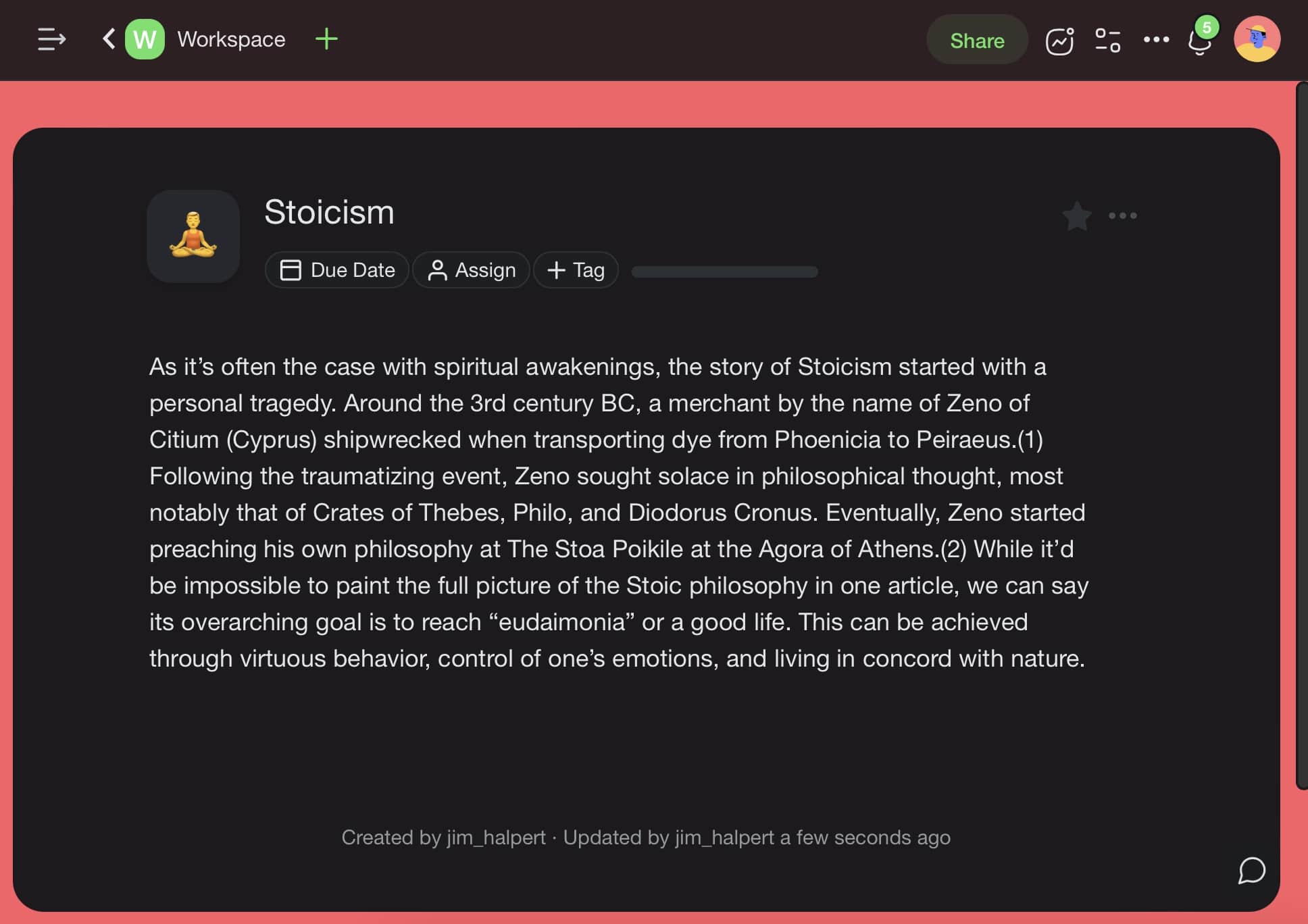Viewport: 1308px width, 924px height.
Task: Open the Workspace breadcrumb
Action: 231,39
